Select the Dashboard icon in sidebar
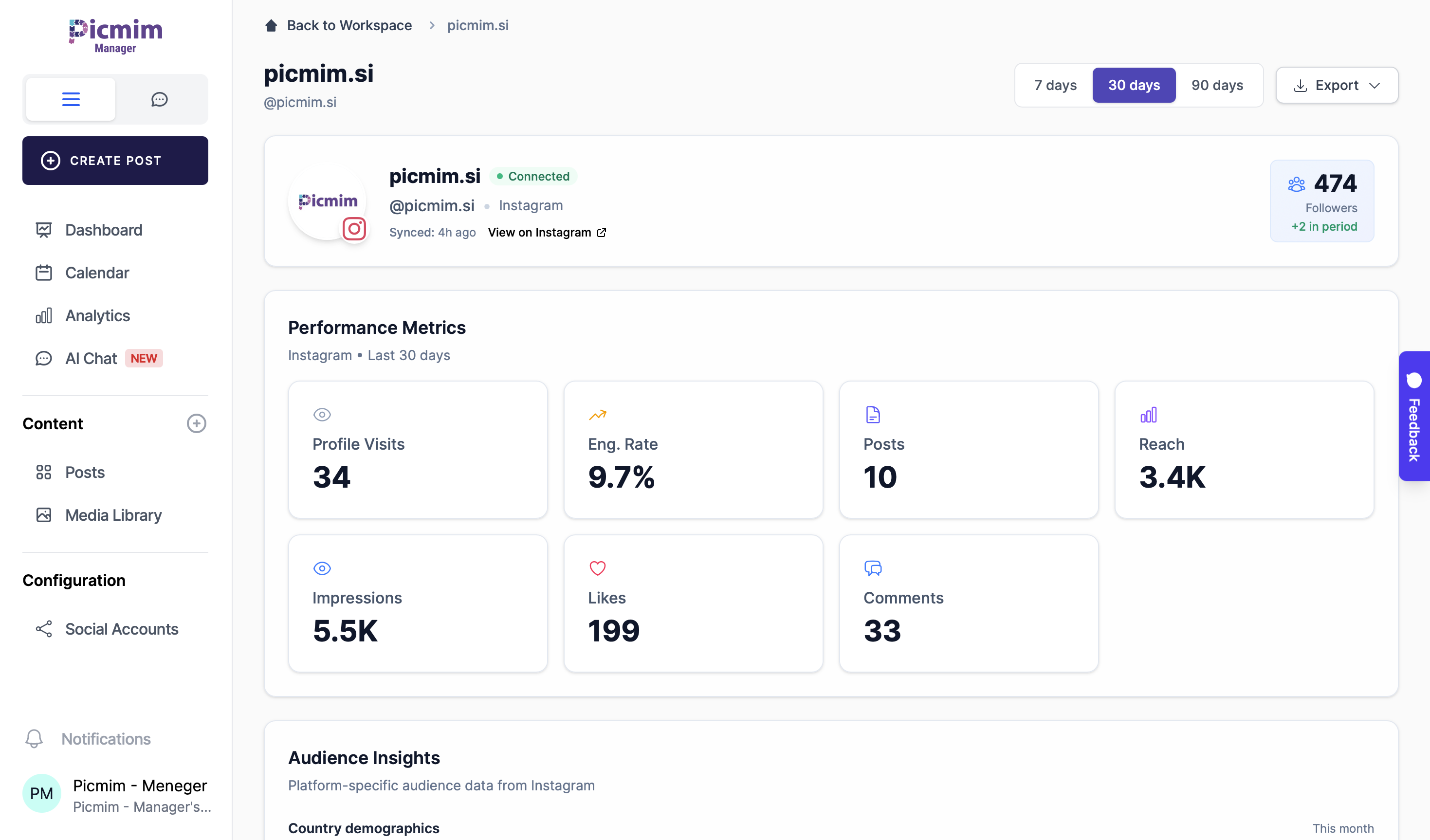 tap(44, 230)
